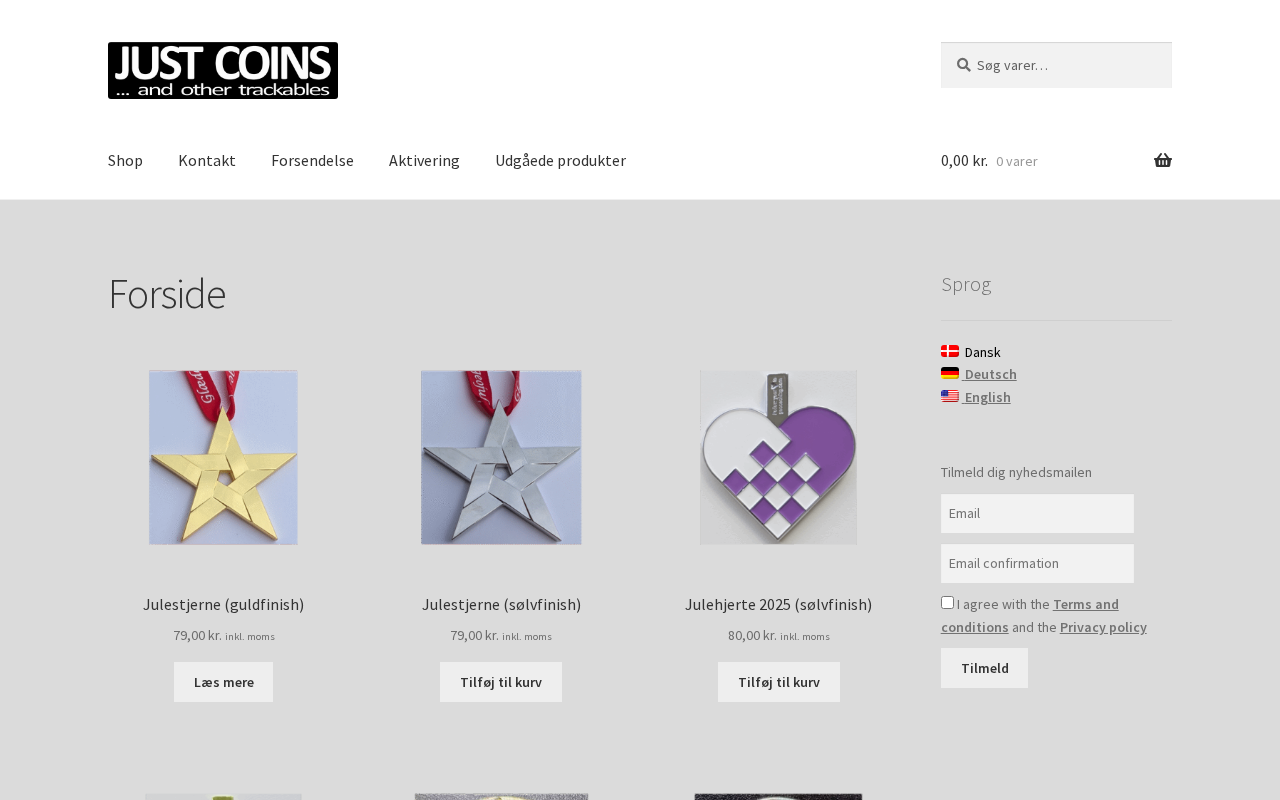The height and width of the screenshot is (800, 1280).
Task: Go to the Kontakt page
Action: pos(207,160)
